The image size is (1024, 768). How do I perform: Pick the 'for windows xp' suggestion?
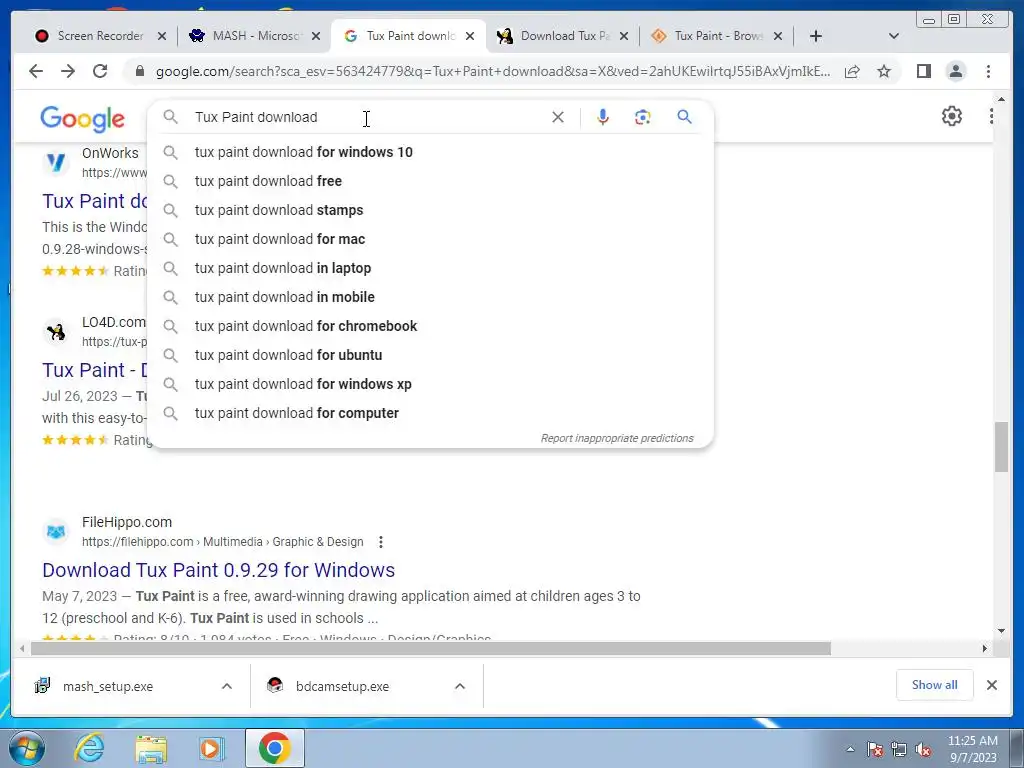431,384
